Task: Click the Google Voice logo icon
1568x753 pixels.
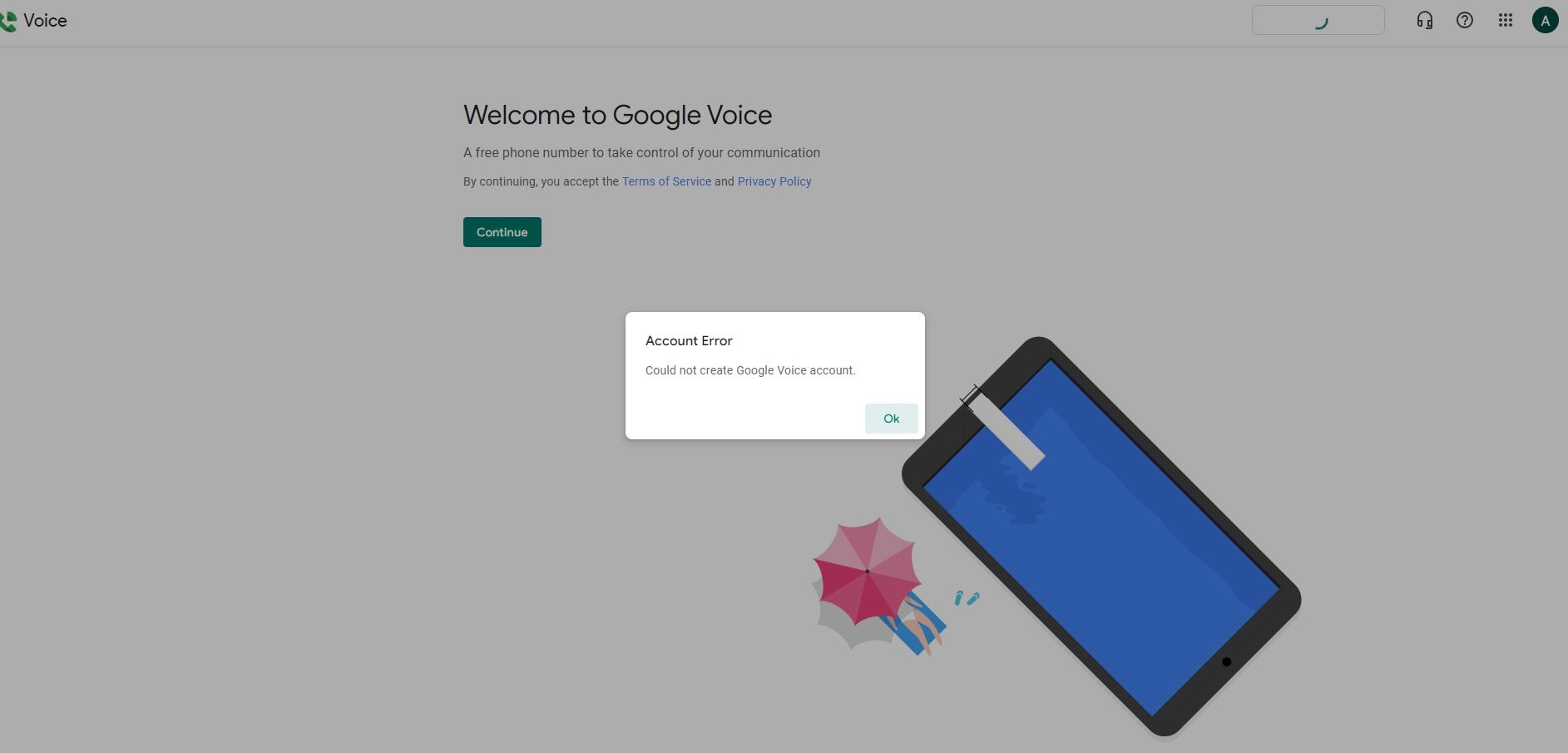Action: pos(7,21)
